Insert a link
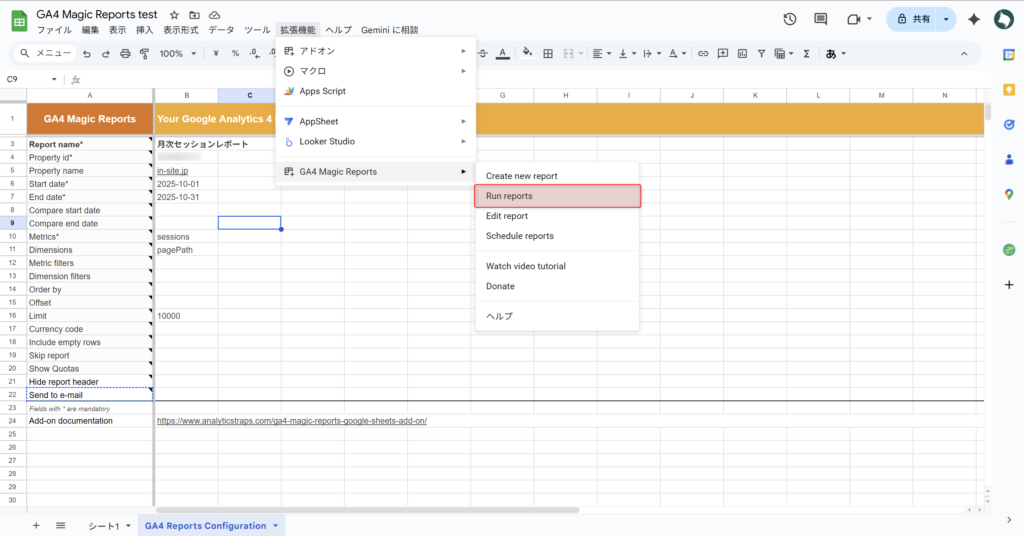The height and width of the screenshot is (536, 1024). 703,54
